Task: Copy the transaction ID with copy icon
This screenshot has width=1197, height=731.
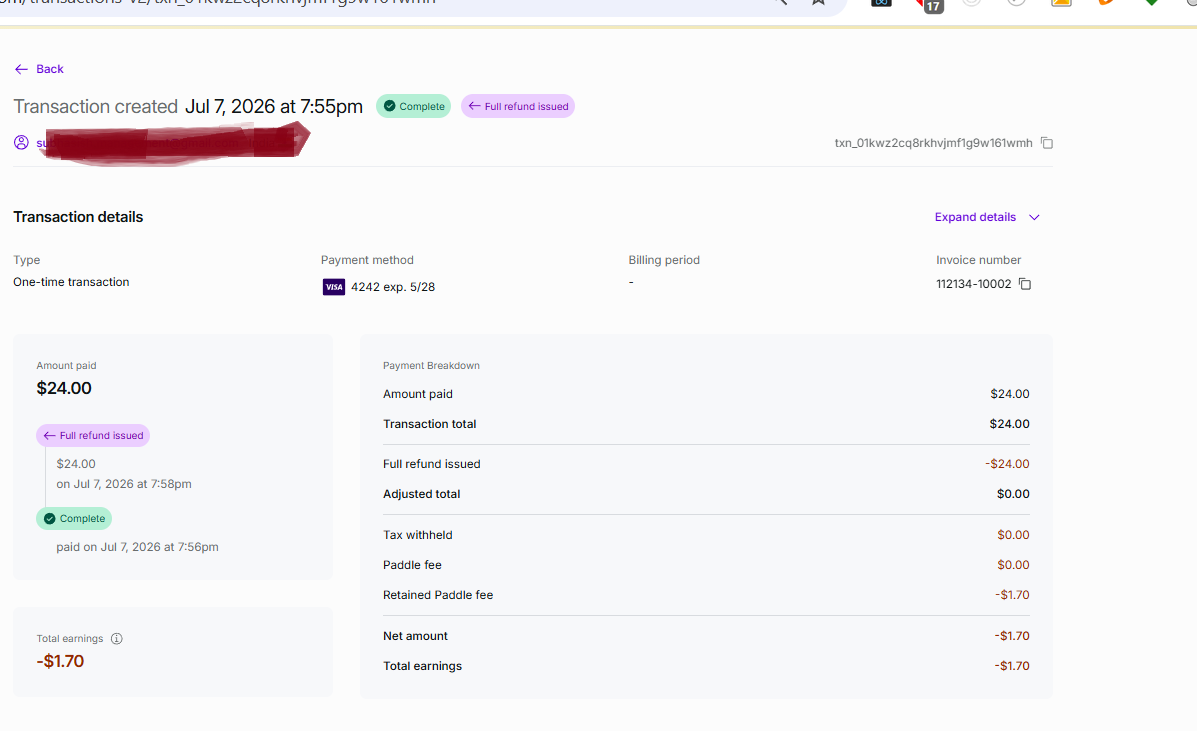Action: click(1047, 143)
